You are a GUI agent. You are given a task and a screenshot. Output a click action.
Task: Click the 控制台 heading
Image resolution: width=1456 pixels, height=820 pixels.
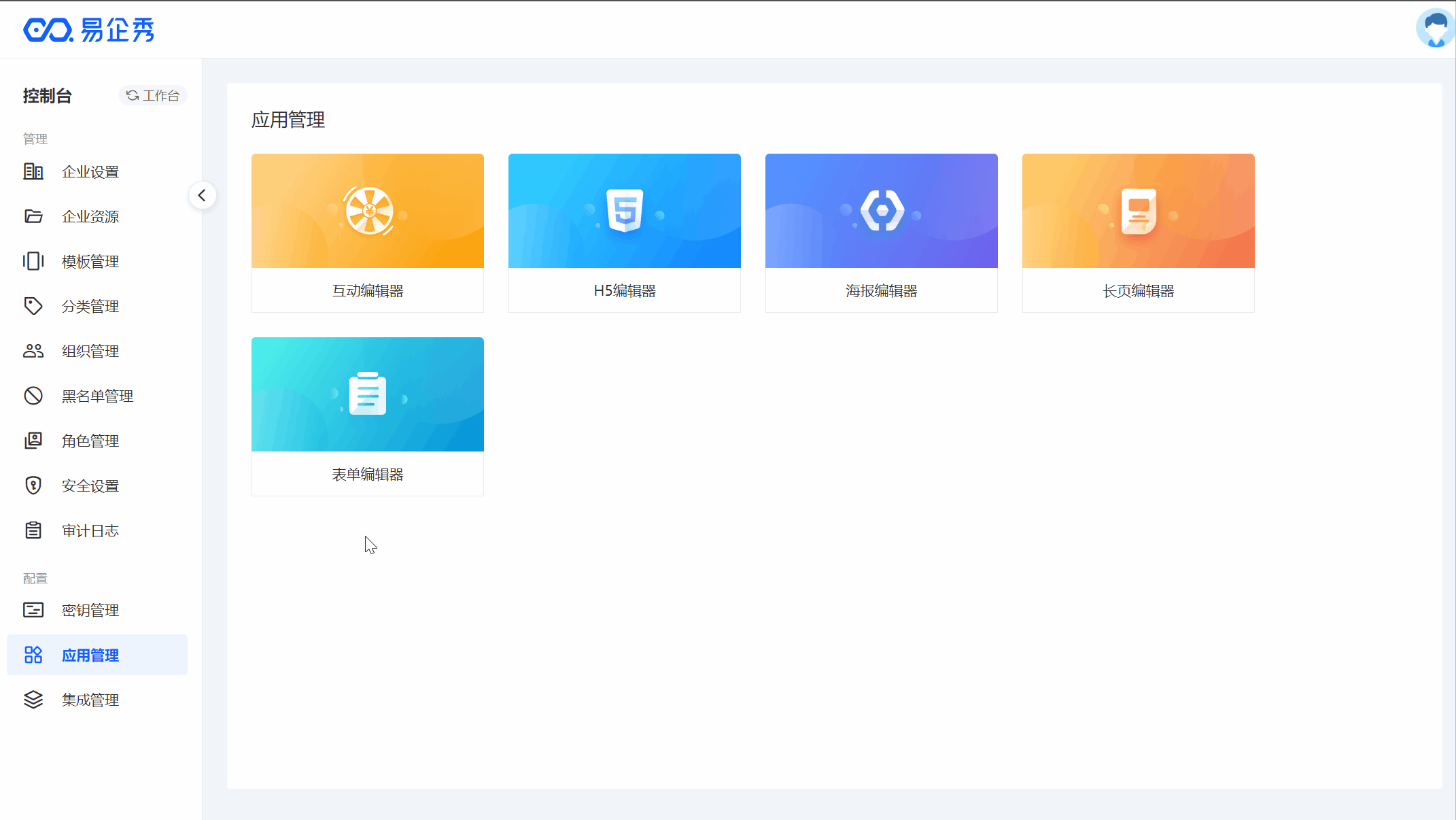47,96
